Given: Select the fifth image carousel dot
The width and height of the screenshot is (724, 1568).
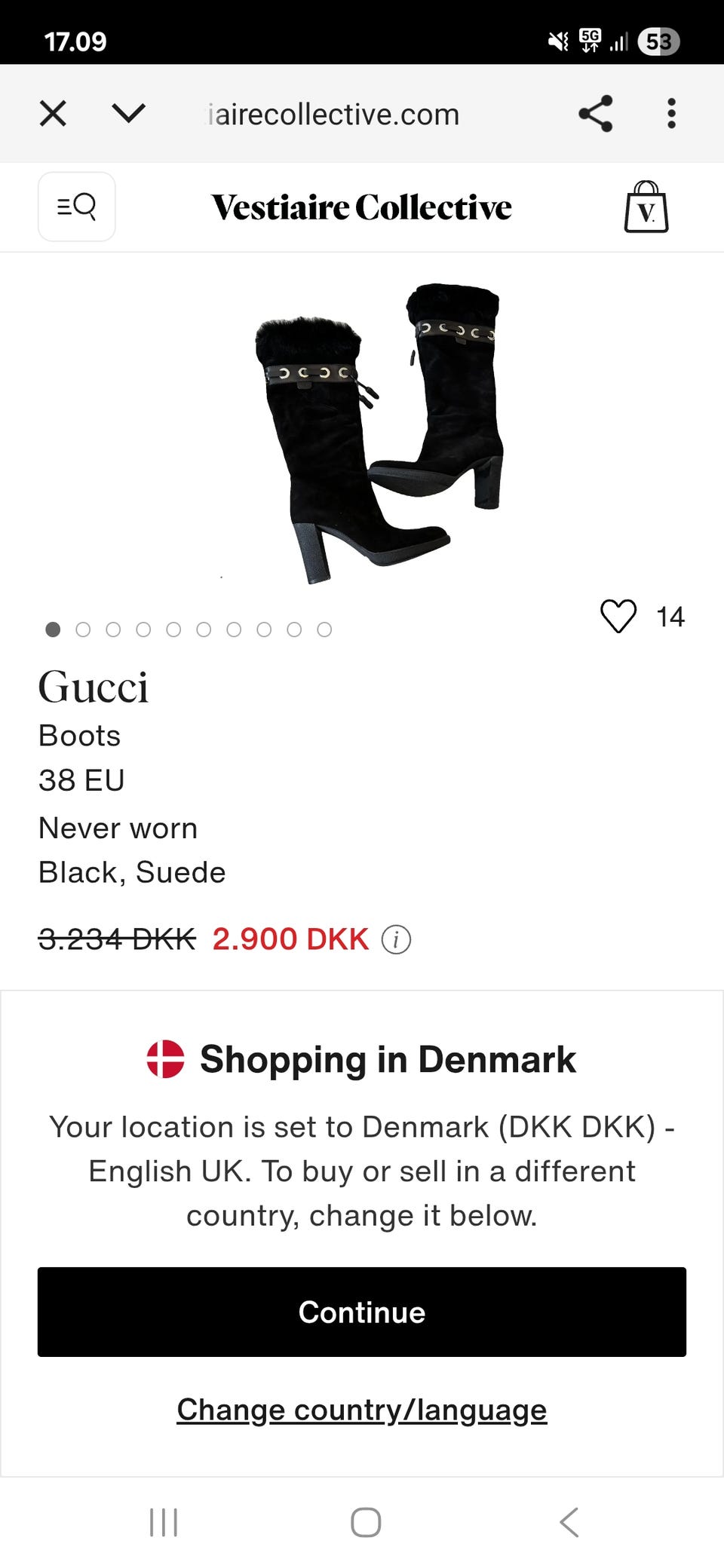Looking at the screenshot, I should click(173, 629).
